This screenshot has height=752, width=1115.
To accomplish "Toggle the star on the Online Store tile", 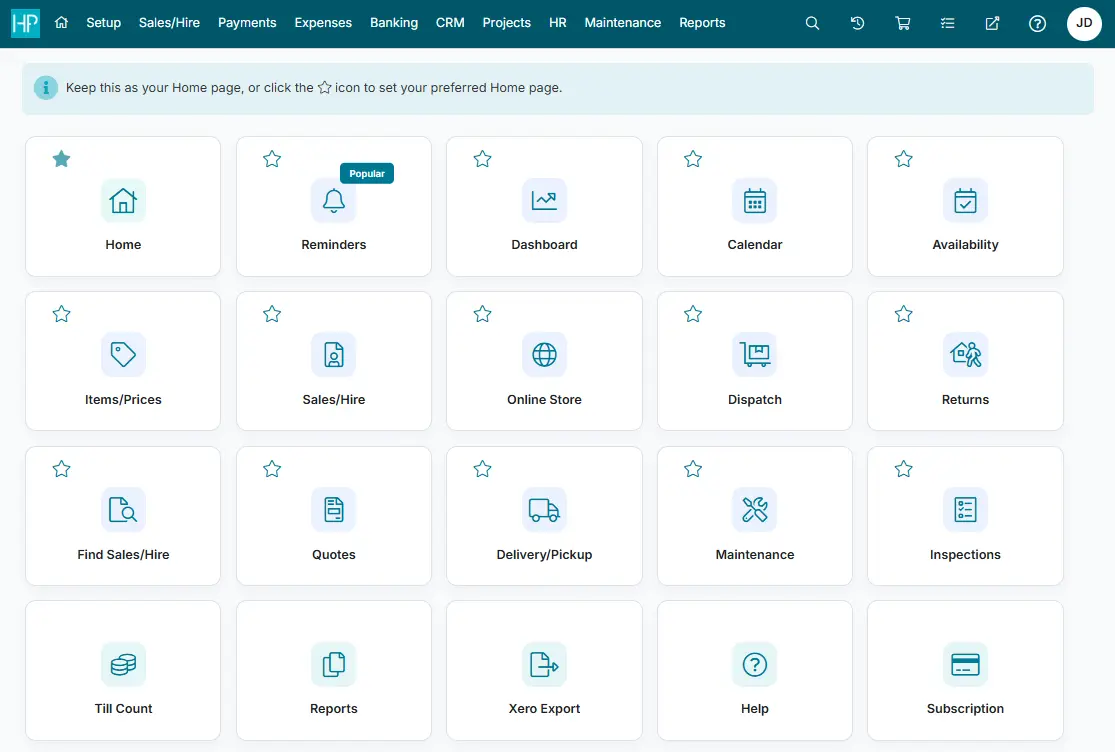I will coord(482,314).
